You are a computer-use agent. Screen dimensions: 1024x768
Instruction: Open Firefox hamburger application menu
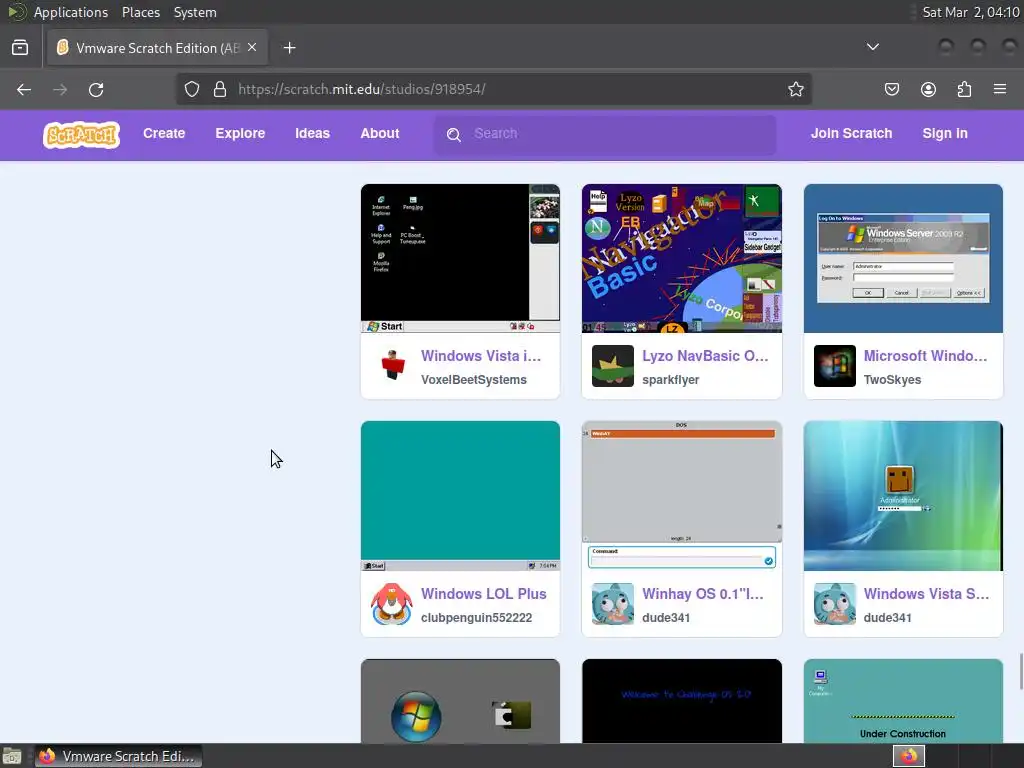click(x=1000, y=89)
